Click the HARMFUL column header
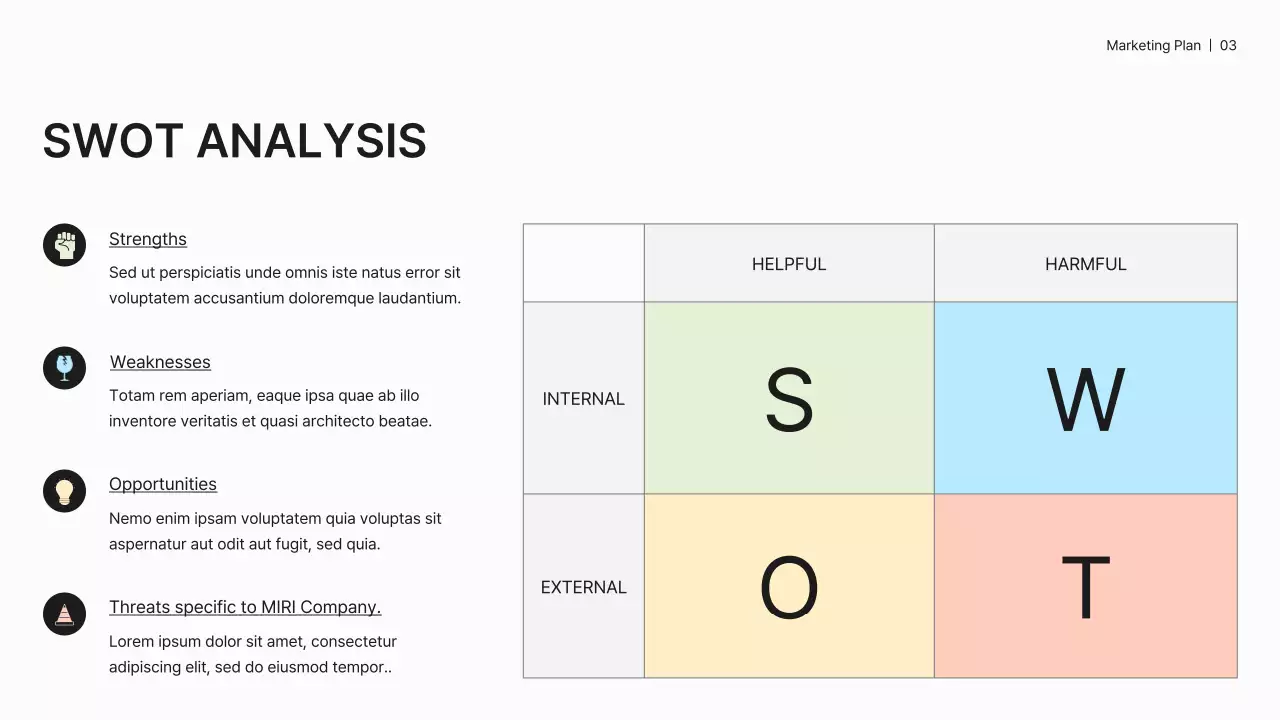1280x720 pixels. [1085, 264]
